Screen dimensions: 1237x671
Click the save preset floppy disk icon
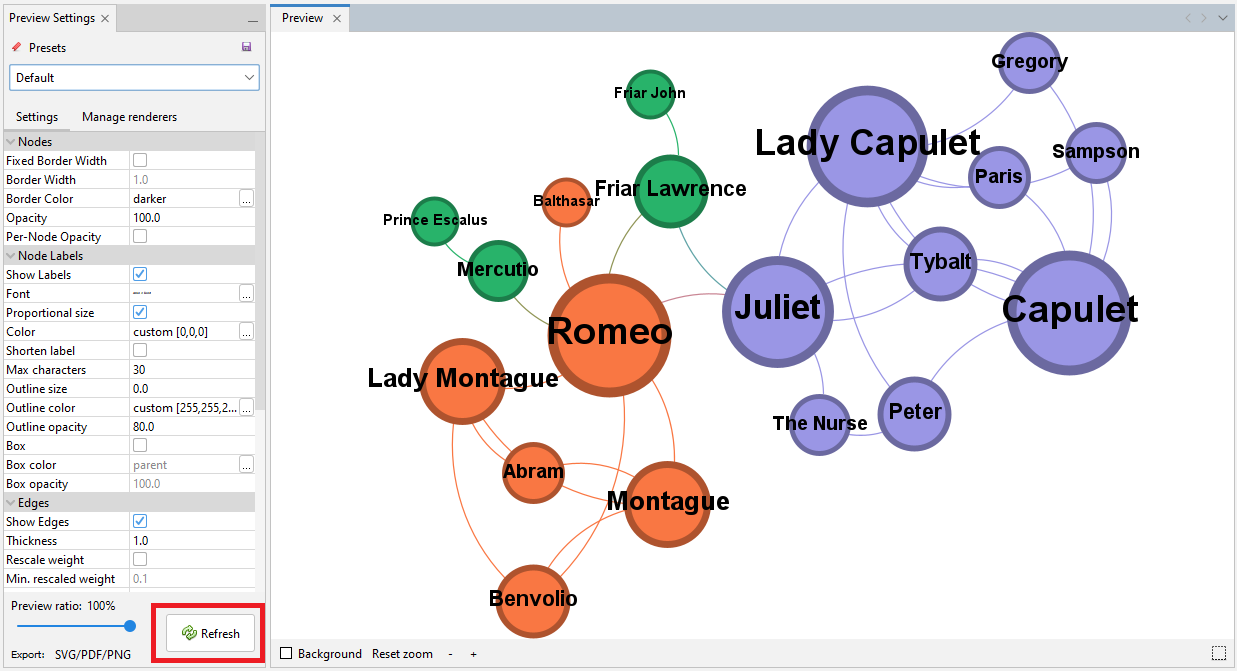coord(247,47)
